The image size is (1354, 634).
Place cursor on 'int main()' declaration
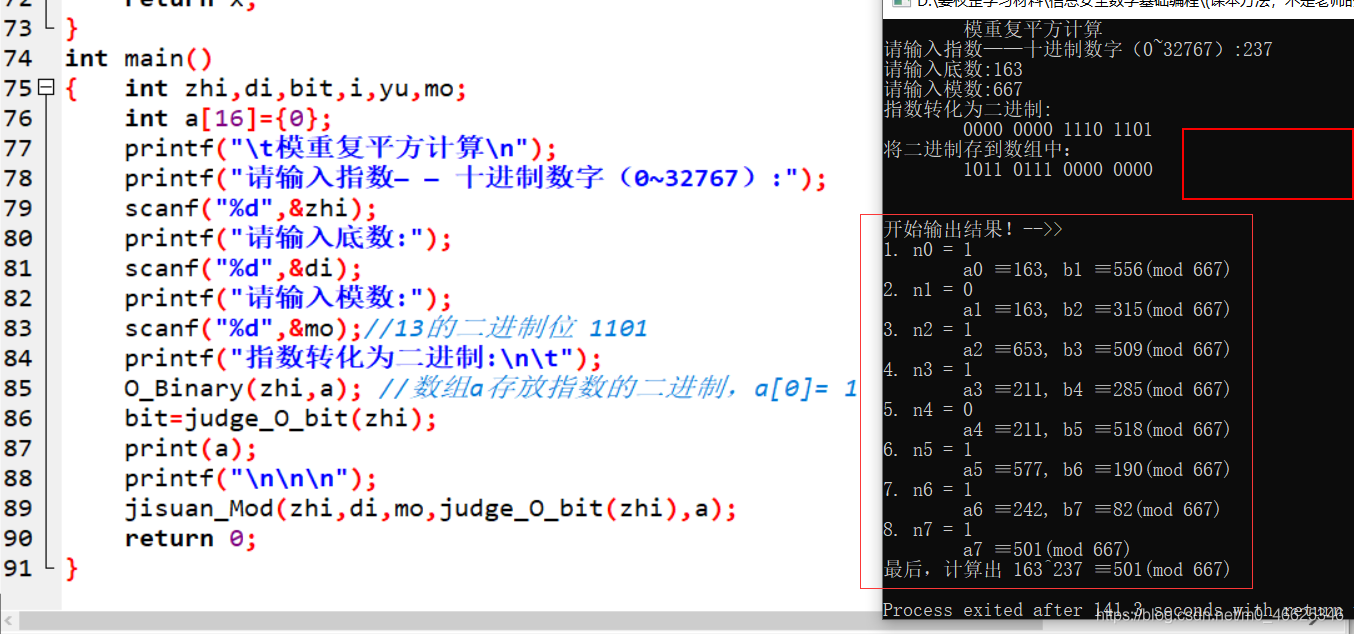coord(139,58)
